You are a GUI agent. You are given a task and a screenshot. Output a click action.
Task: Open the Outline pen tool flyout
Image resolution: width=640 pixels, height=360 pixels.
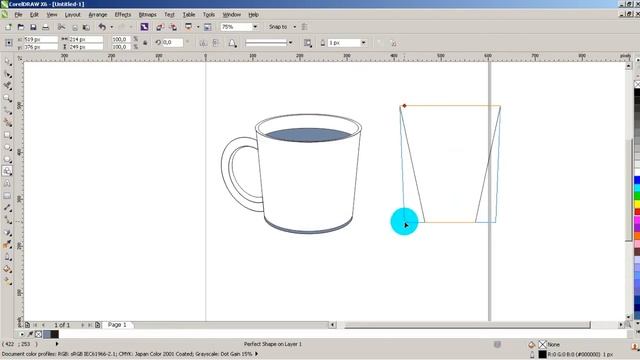(7, 257)
